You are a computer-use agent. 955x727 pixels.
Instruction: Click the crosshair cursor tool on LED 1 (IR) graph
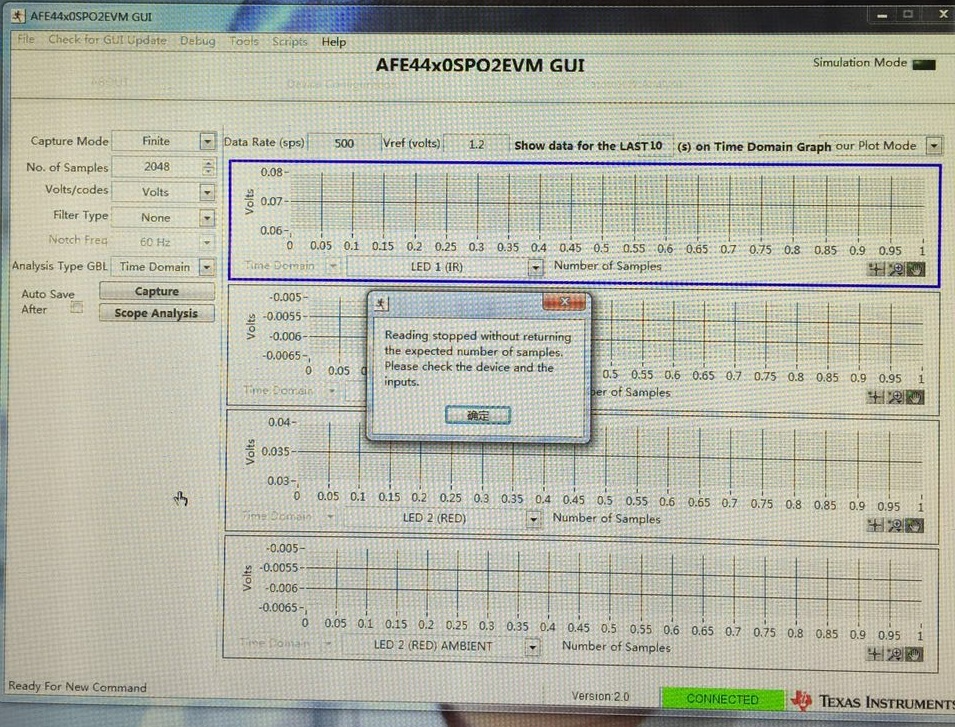tap(876, 269)
